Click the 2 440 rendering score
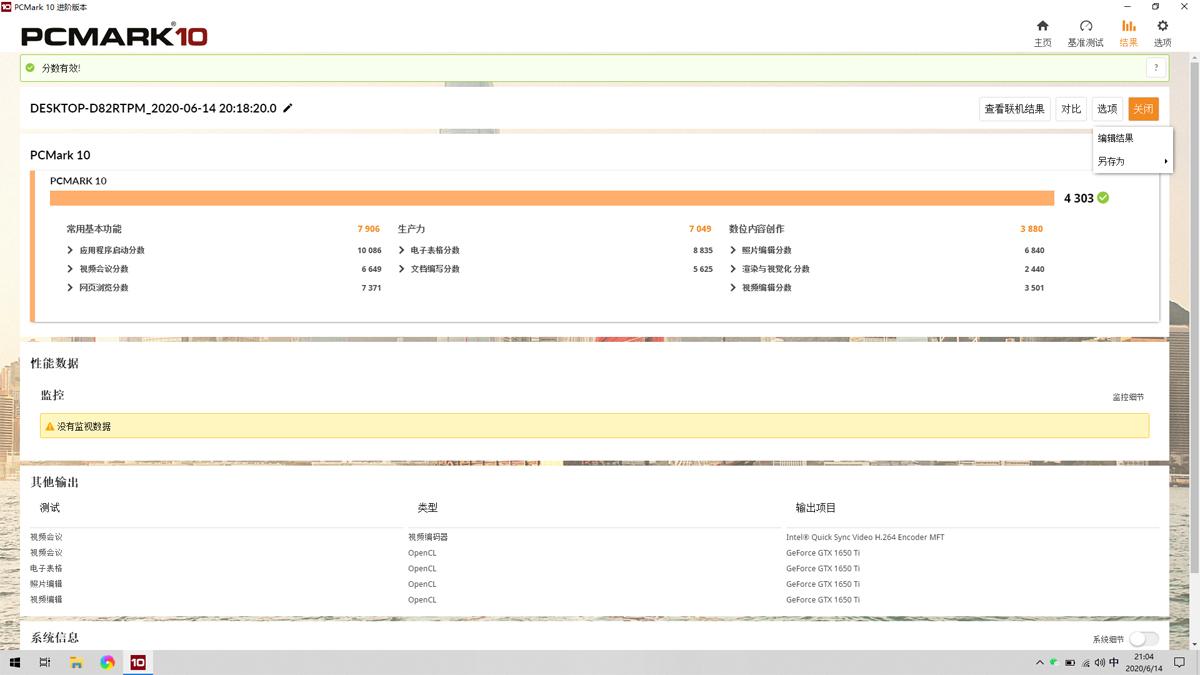1200x675 pixels. (x=1034, y=269)
